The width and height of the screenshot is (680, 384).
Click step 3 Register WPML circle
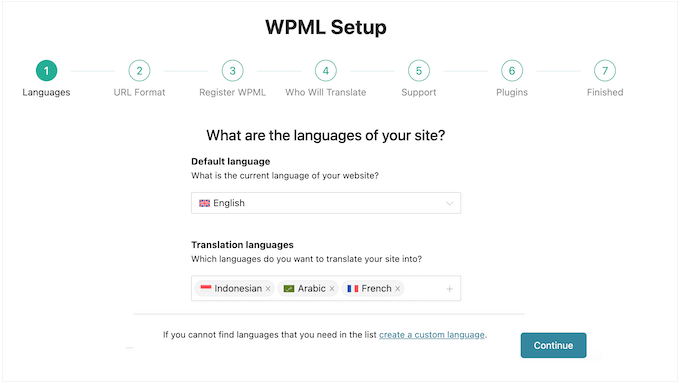pyautogui.click(x=232, y=71)
